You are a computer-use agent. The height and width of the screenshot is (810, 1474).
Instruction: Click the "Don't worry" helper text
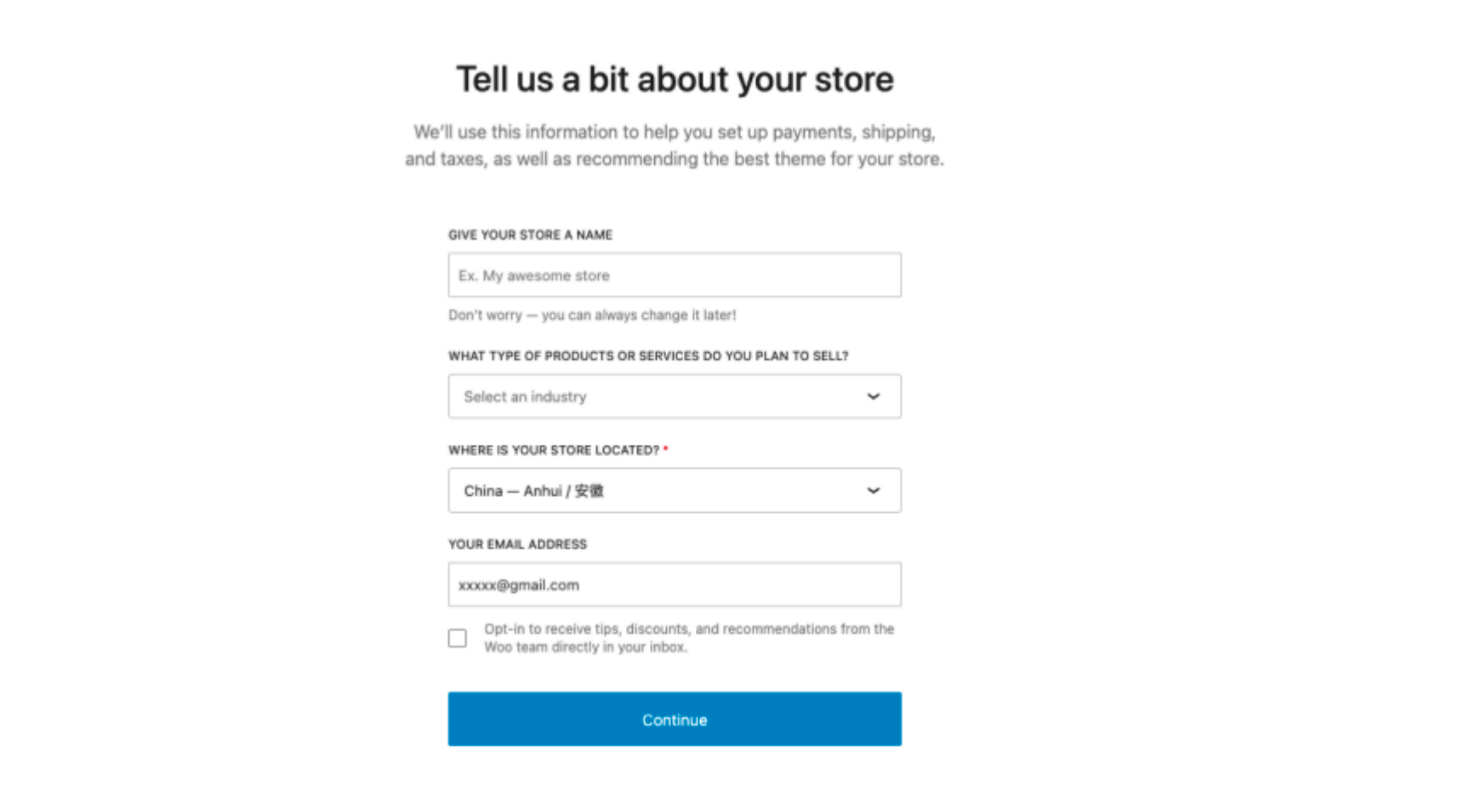click(x=592, y=315)
